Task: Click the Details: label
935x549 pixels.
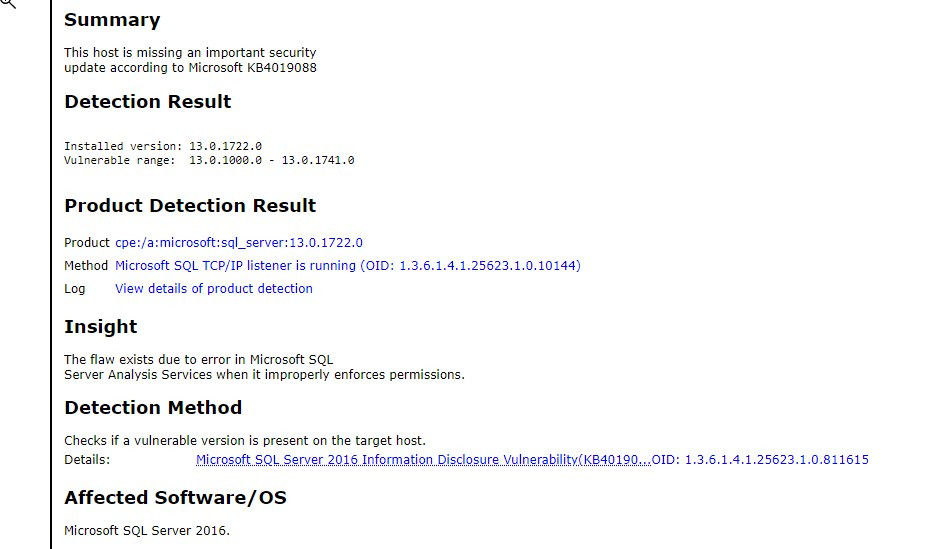Action: pos(87,460)
